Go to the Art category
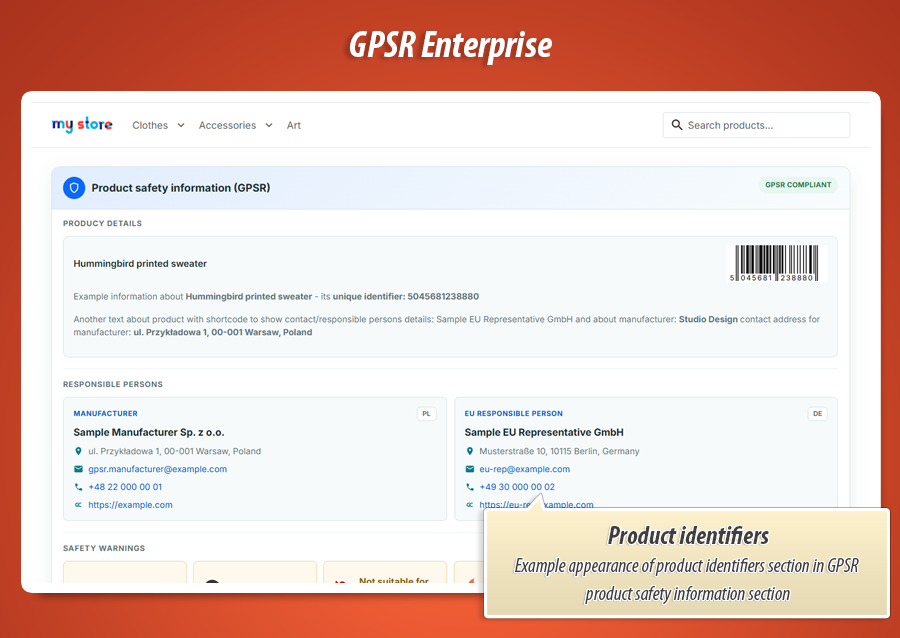The height and width of the screenshot is (638, 900). click(x=294, y=125)
